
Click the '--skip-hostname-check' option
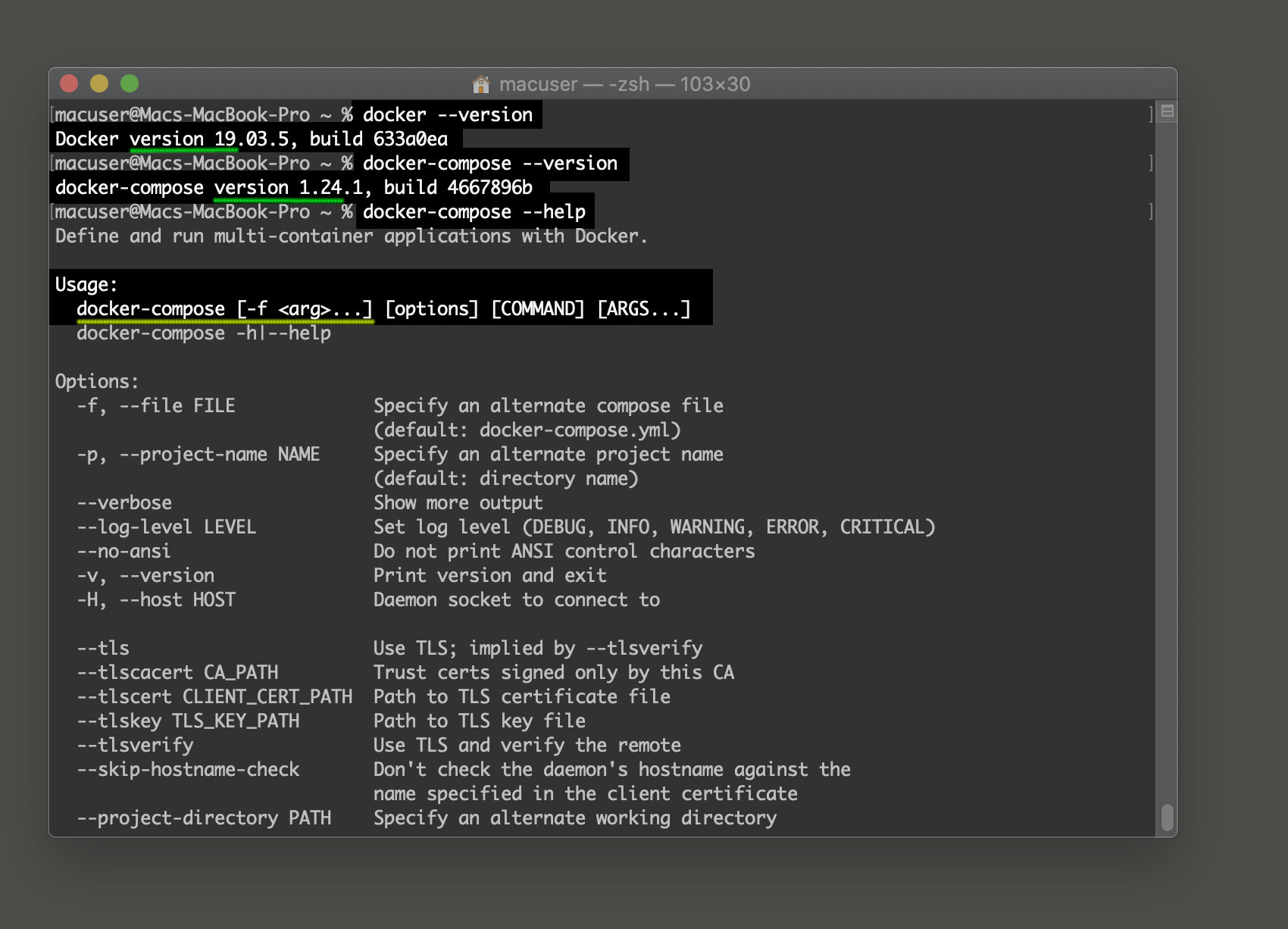(x=188, y=770)
